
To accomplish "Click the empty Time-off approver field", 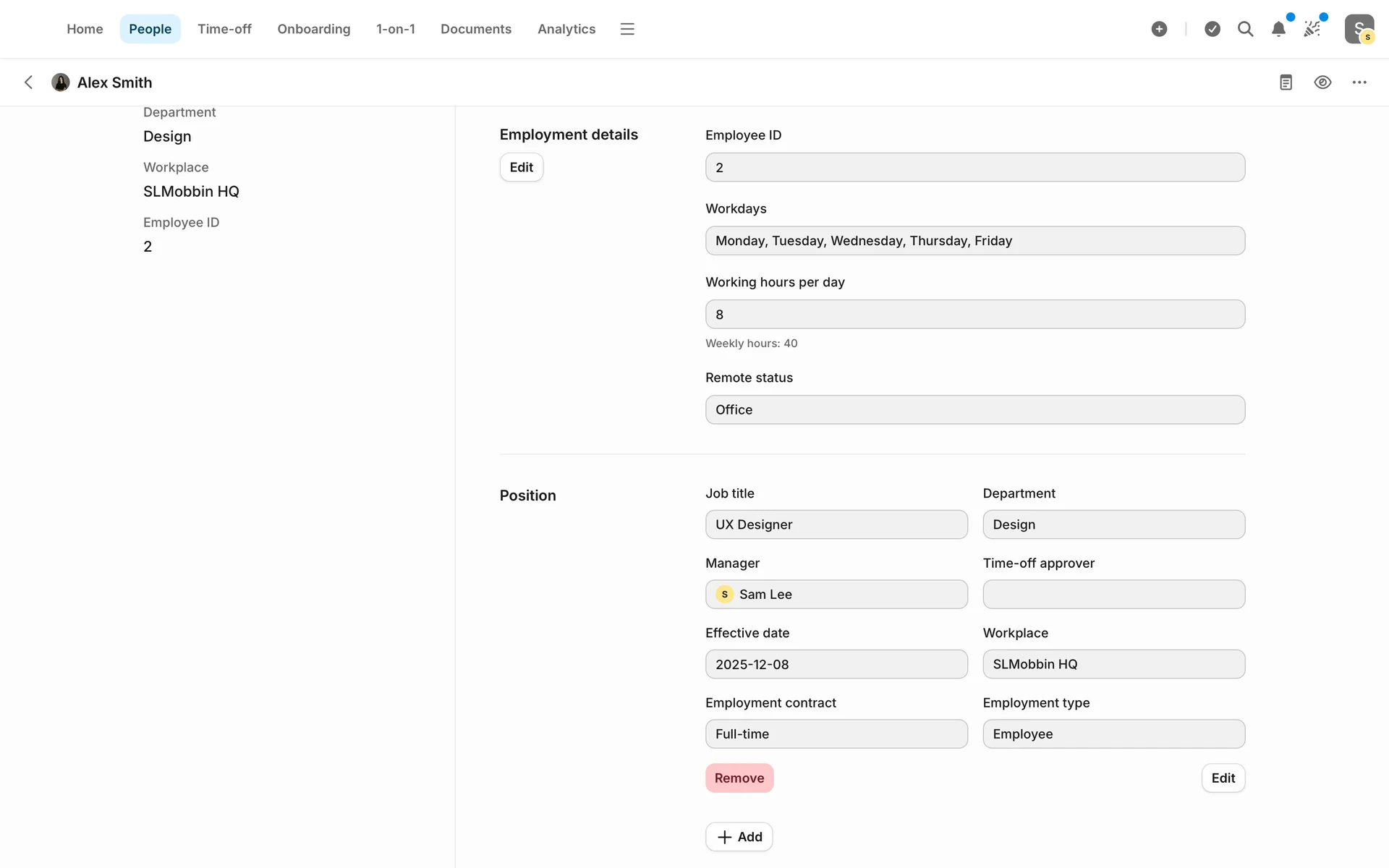I will click(1113, 595).
